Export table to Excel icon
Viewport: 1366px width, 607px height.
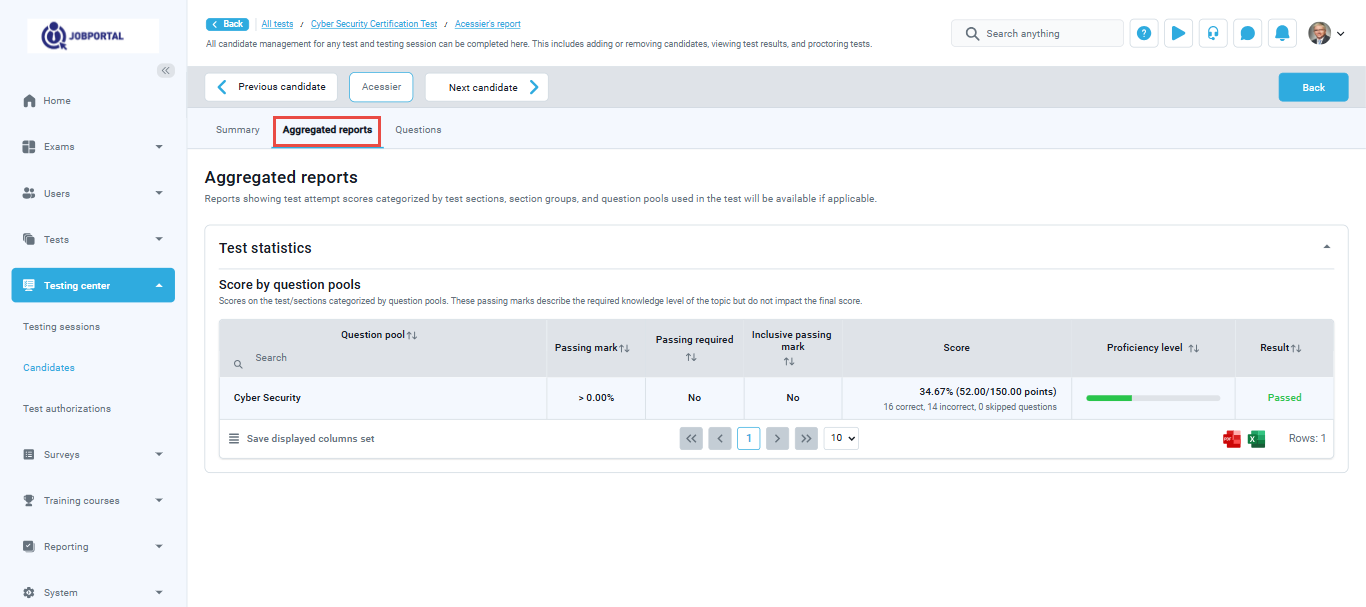click(x=1257, y=439)
